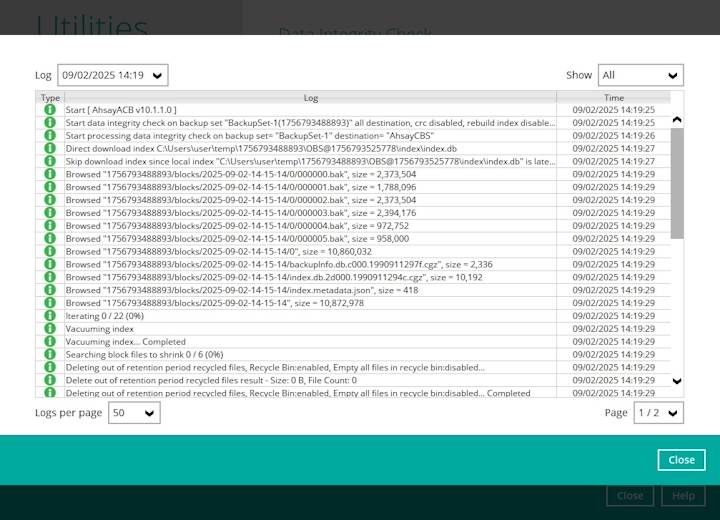
Task: Click info icon for Searching block files row
Action: [x=50, y=355]
